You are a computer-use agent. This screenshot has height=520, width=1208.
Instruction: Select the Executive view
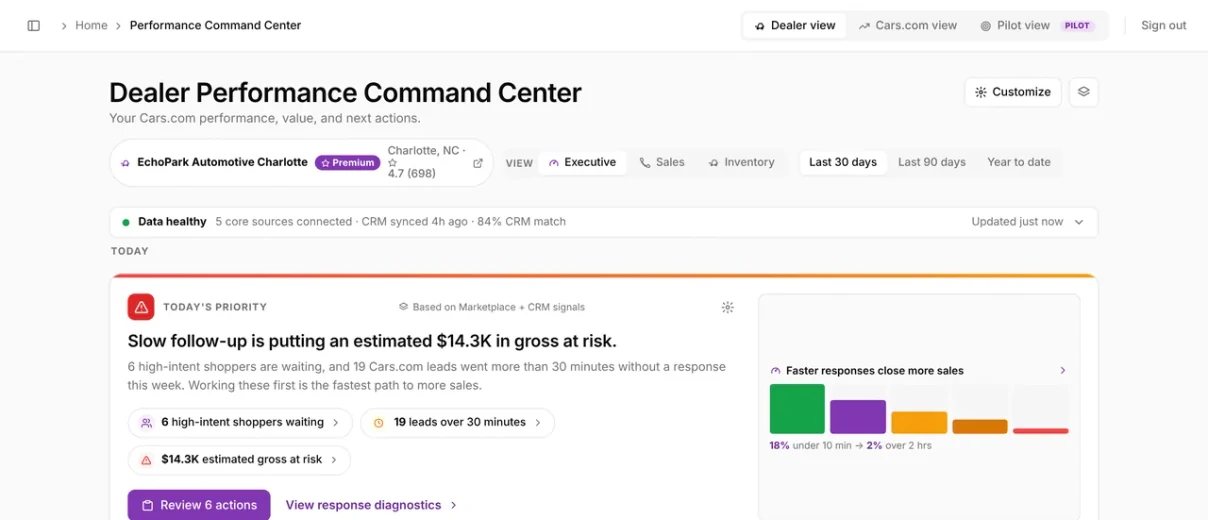[582, 163]
